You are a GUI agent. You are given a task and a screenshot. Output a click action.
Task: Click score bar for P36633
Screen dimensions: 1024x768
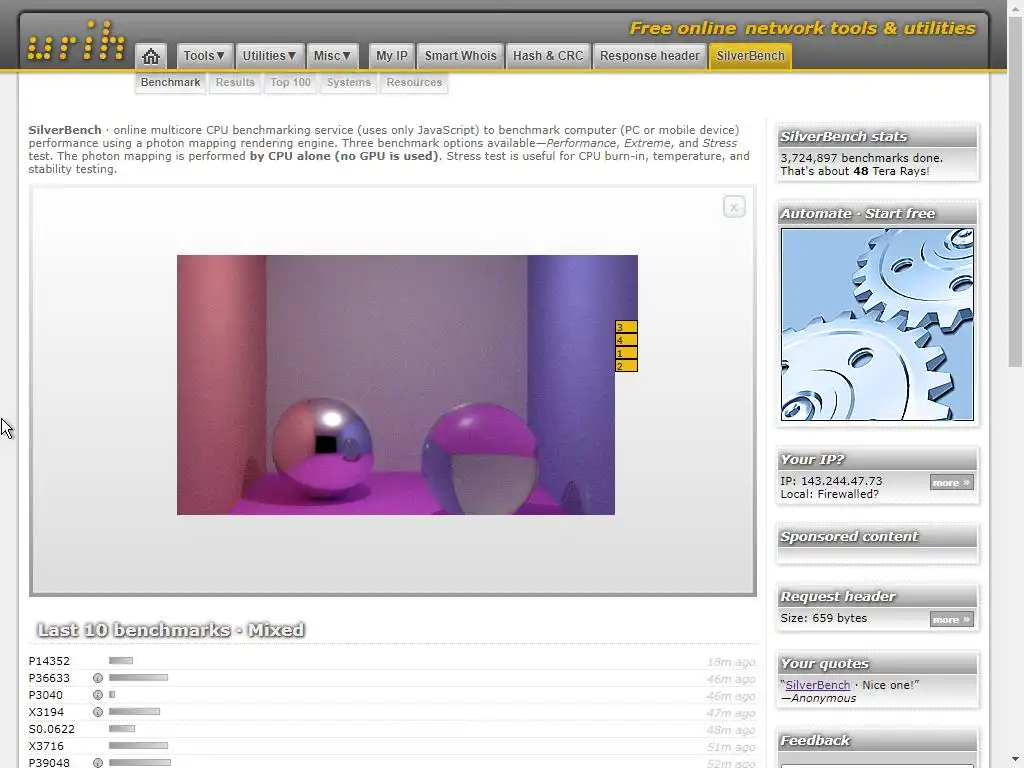[138, 678]
